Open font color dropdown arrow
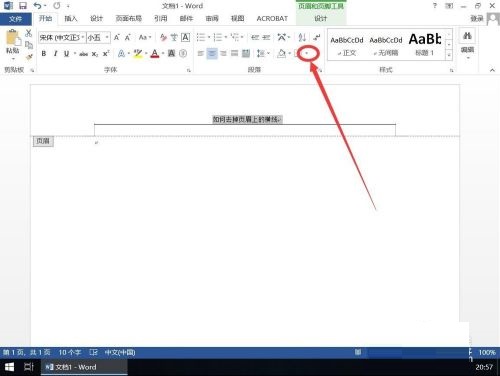Image resolution: width=500 pixels, height=376 pixels. click(x=163, y=54)
